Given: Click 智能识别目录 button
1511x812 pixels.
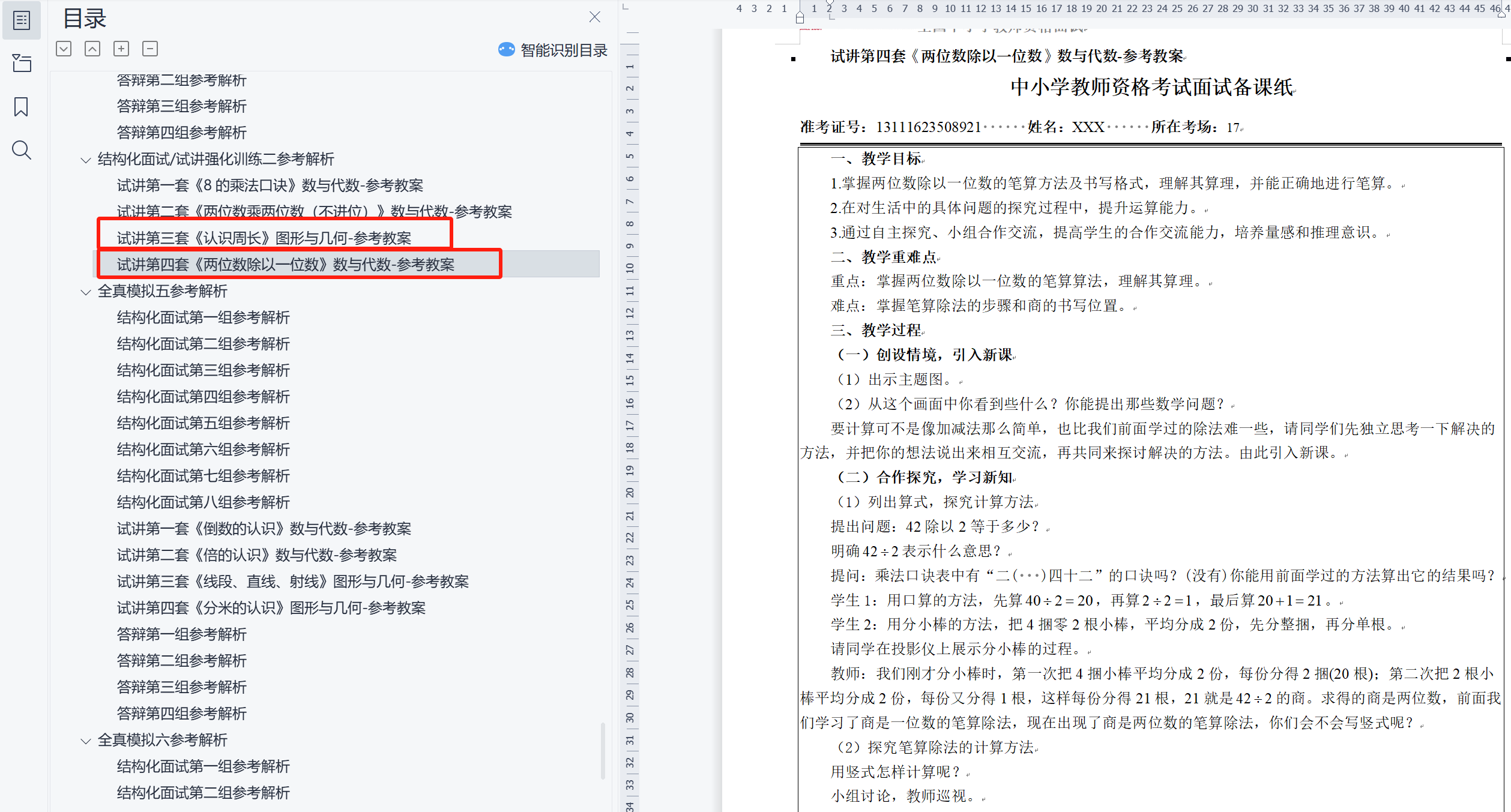Looking at the screenshot, I should (x=553, y=50).
